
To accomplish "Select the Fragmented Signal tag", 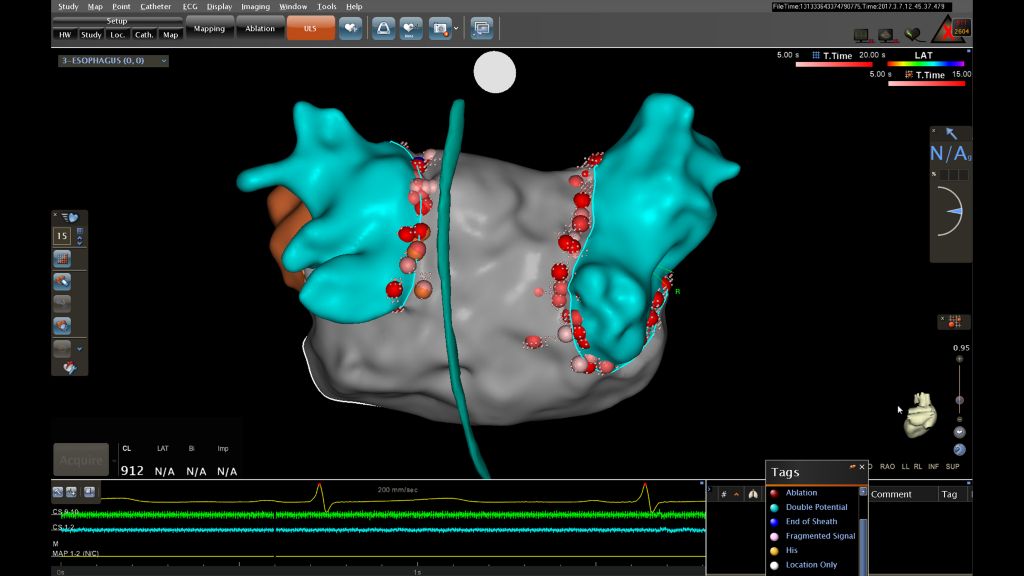I will (x=820, y=536).
